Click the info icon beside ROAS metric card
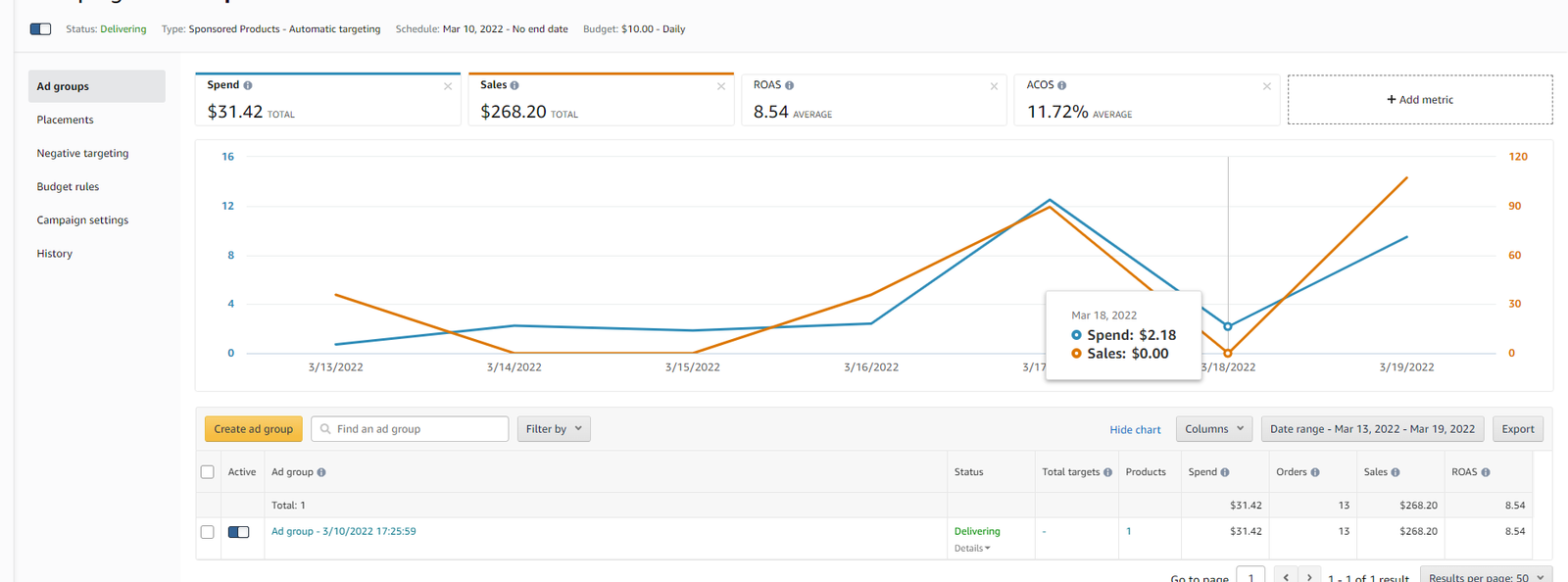This screenshot has height=582, width=1568. pyautogui.click(x=790, y=85)
